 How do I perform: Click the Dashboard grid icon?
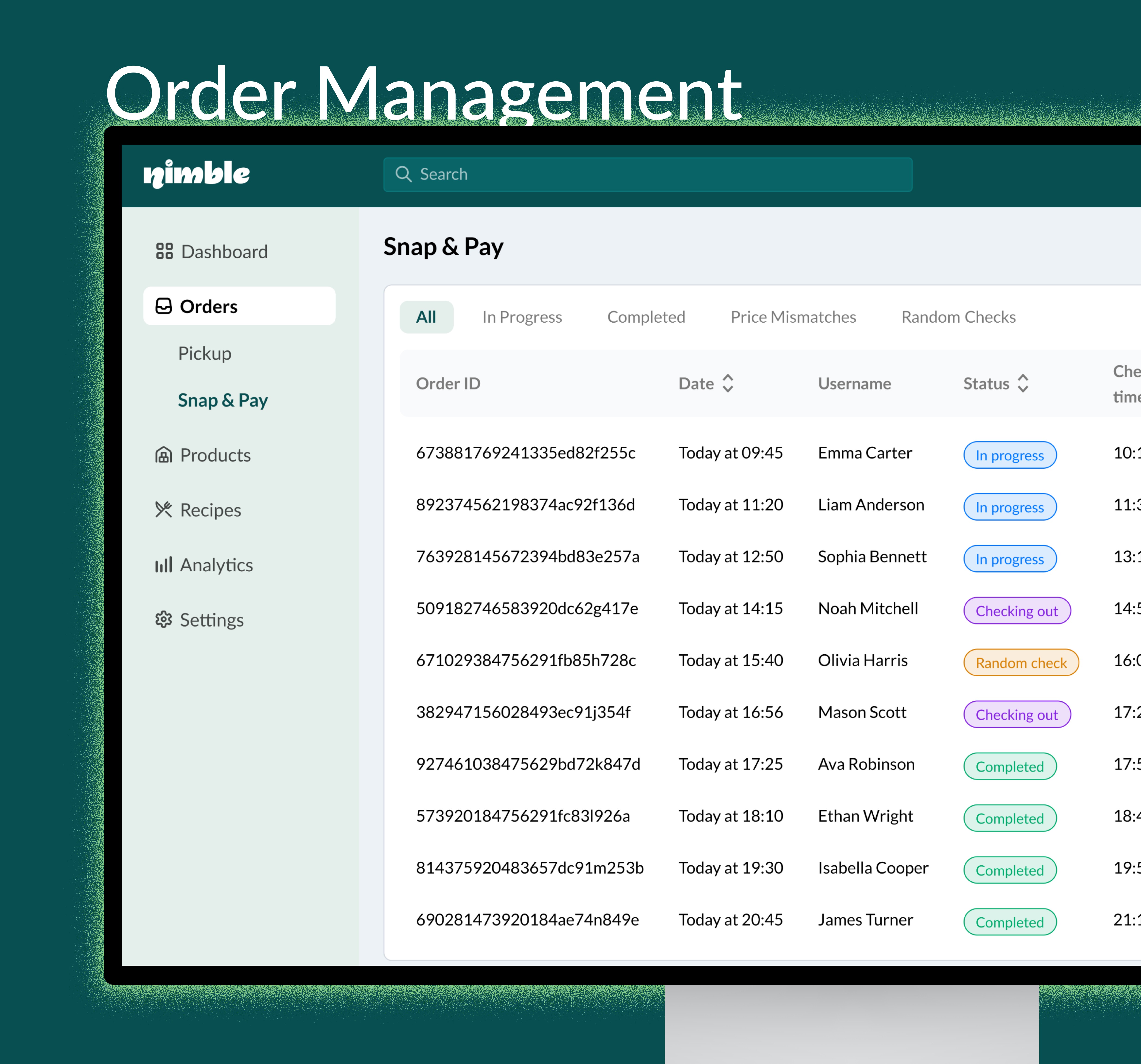coord(164,251)
